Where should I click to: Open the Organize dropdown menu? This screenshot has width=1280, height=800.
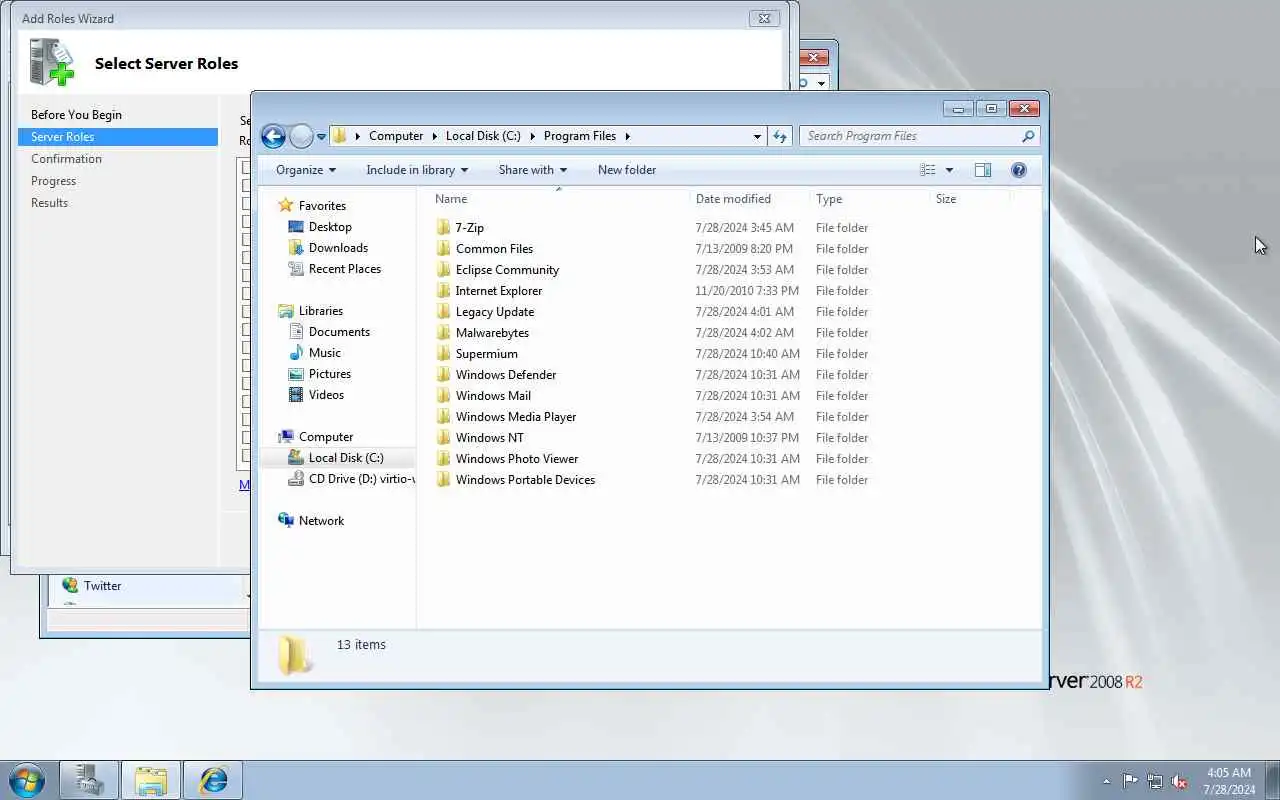[x=306, y=170]
